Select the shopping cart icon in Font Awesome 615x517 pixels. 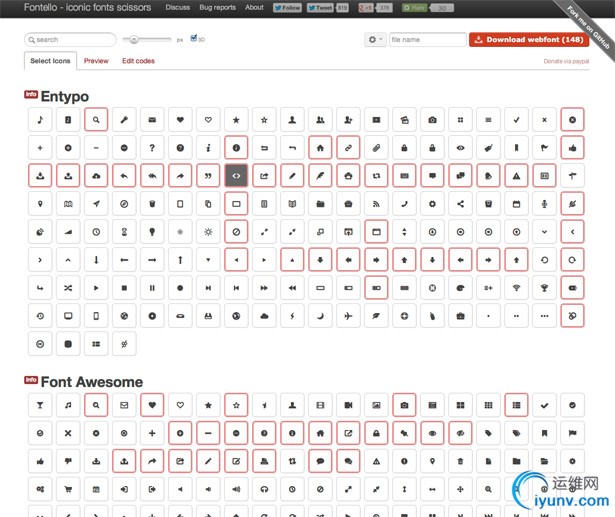[68, 489]
